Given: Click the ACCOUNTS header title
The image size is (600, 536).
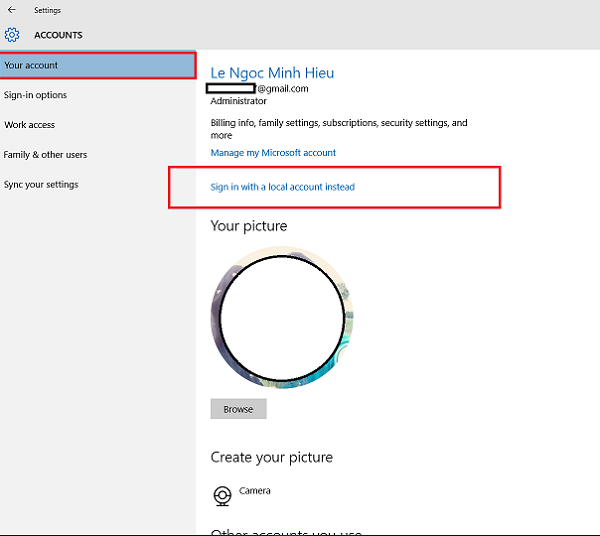Looking at the screenshot, I should pos(58,35).
